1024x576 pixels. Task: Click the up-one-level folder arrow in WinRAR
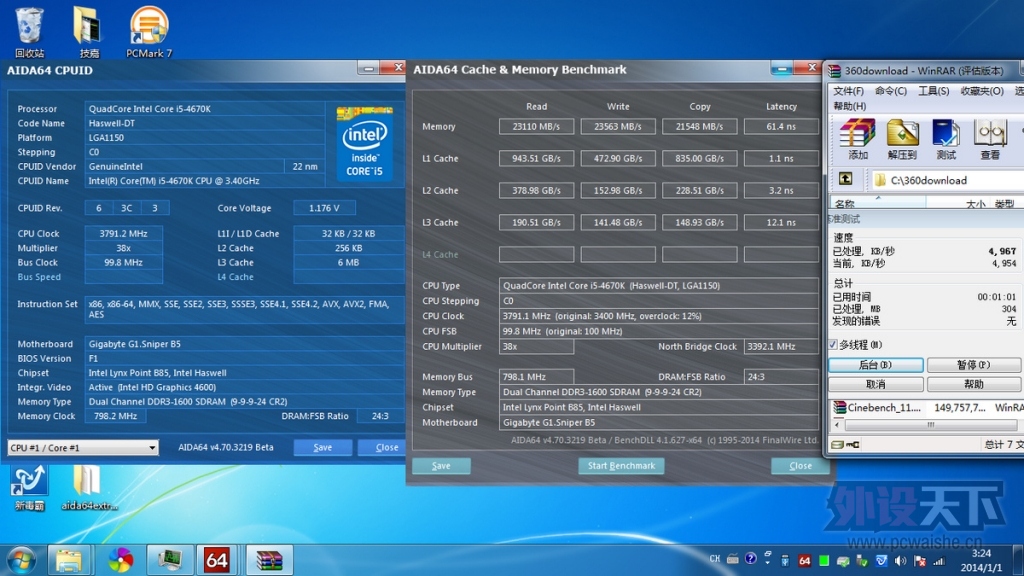[x=845, y=179]
